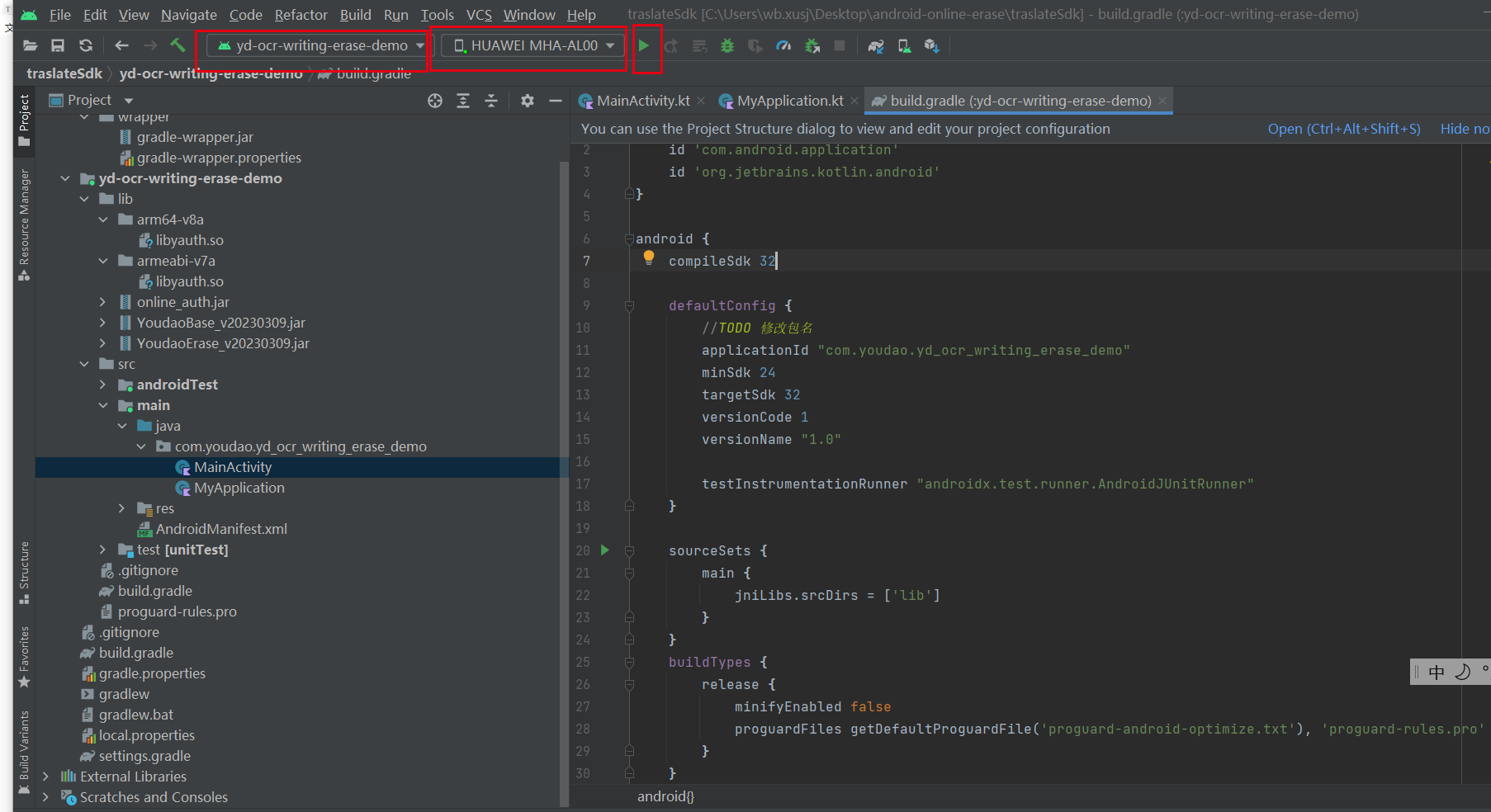This screenshot has height=812, width=1491.
Task: Open the Profiler gauge icon
Action: 783,46
